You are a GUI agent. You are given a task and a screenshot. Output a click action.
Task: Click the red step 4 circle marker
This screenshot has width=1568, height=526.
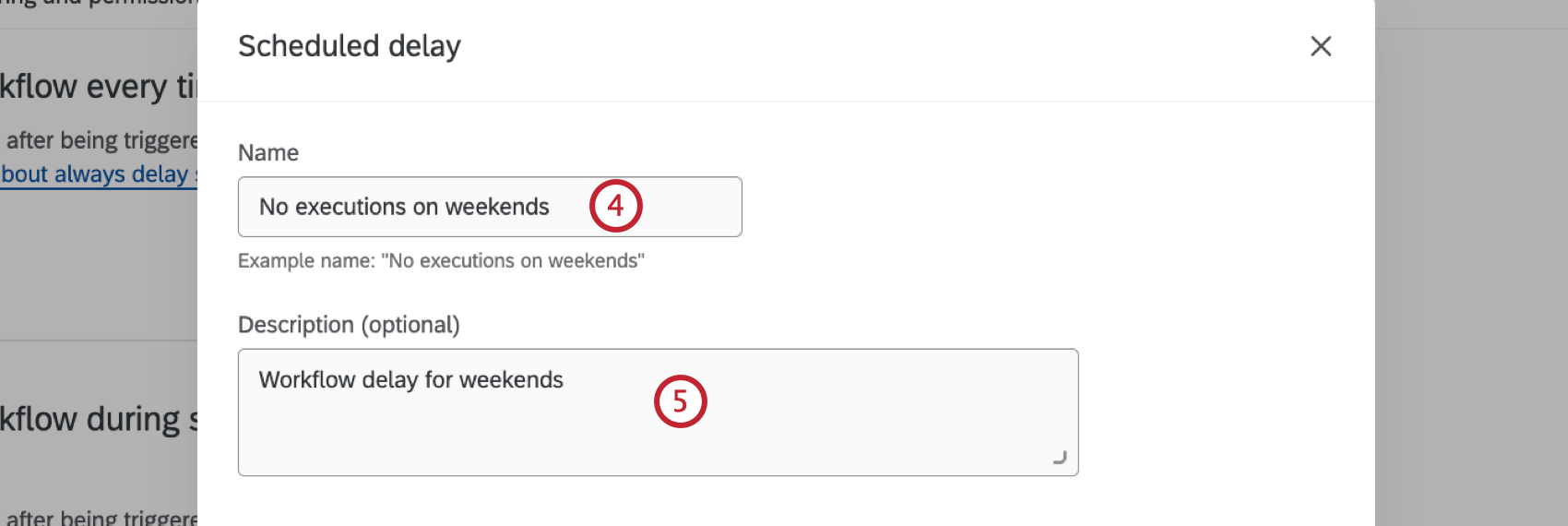[x=615, y=205]
